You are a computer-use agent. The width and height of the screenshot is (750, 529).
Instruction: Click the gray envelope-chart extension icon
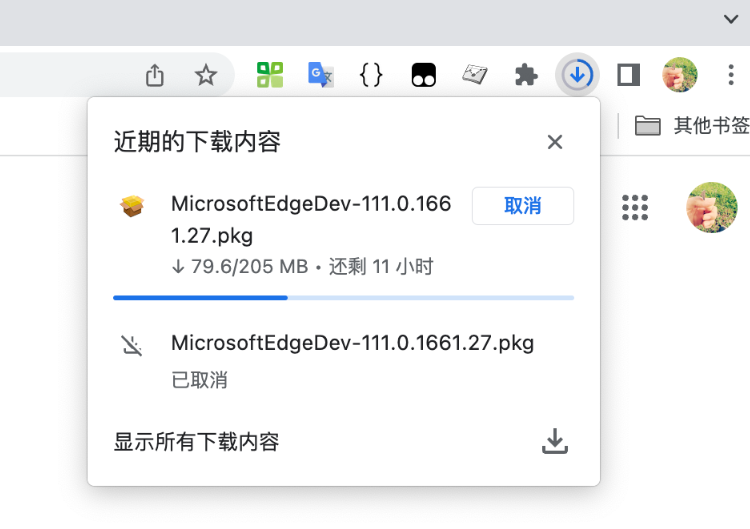(x=474, y=75)
